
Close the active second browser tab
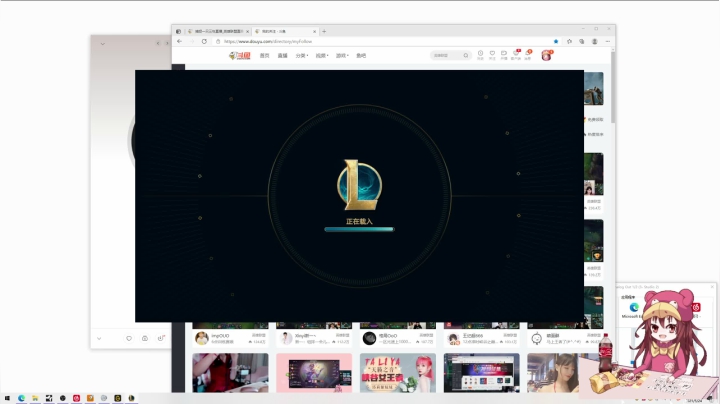point(315,31)
